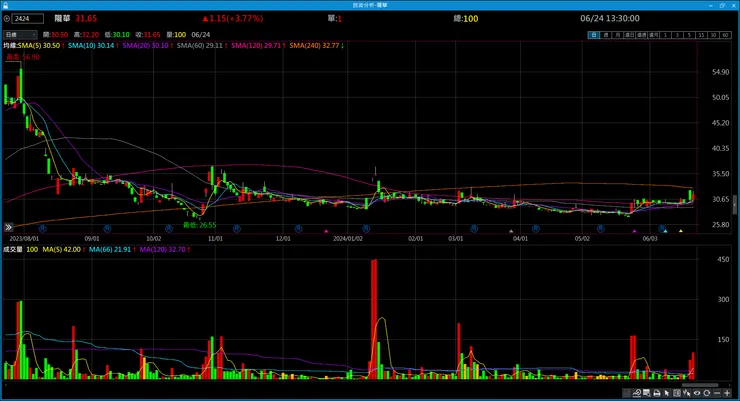This screenshot has width=740, height=401.
Task: Click the SMA(10) 30.14 indicator label
Action: tap(92, 45)
